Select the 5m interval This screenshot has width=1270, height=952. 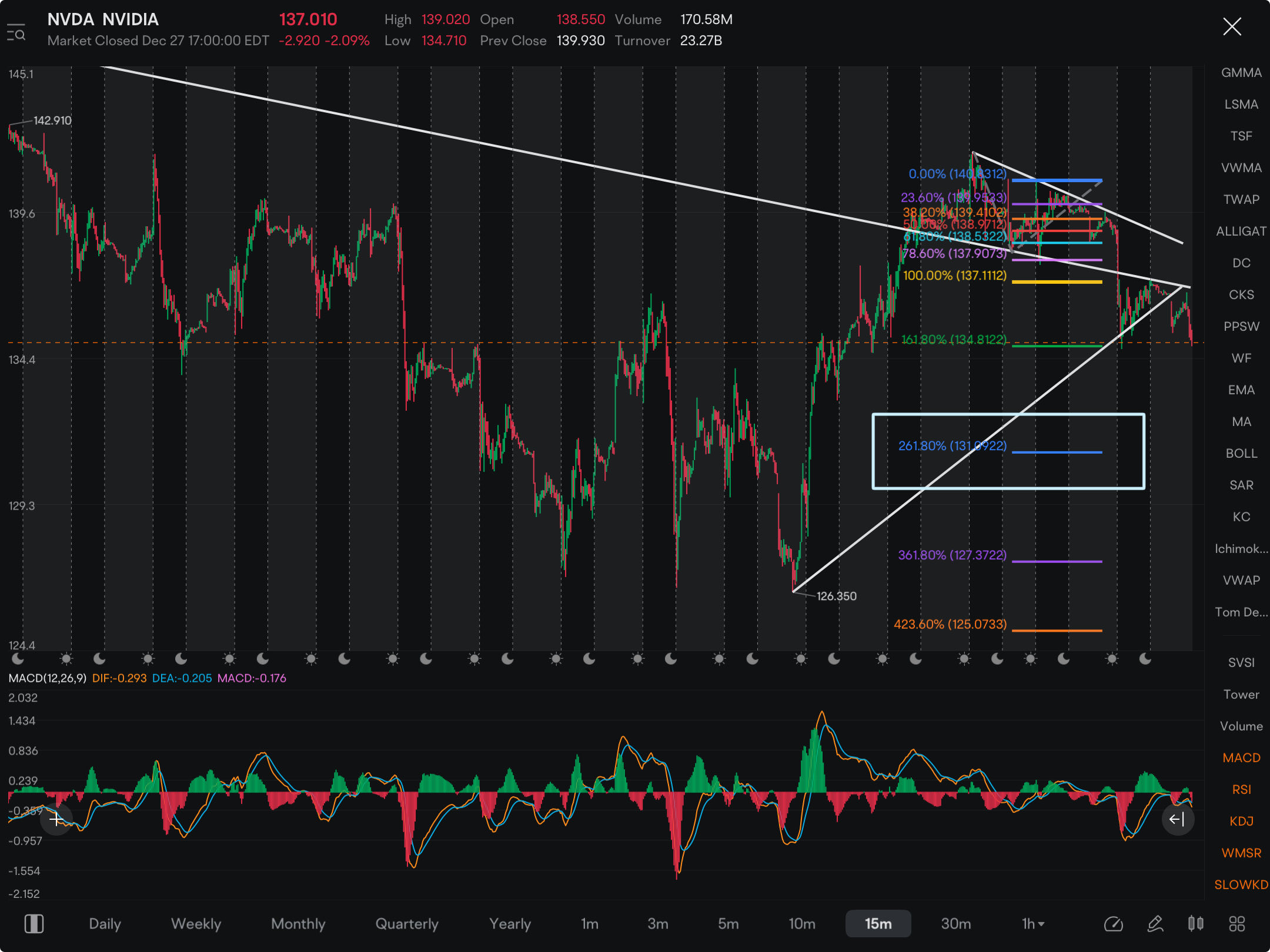[728, 924]
